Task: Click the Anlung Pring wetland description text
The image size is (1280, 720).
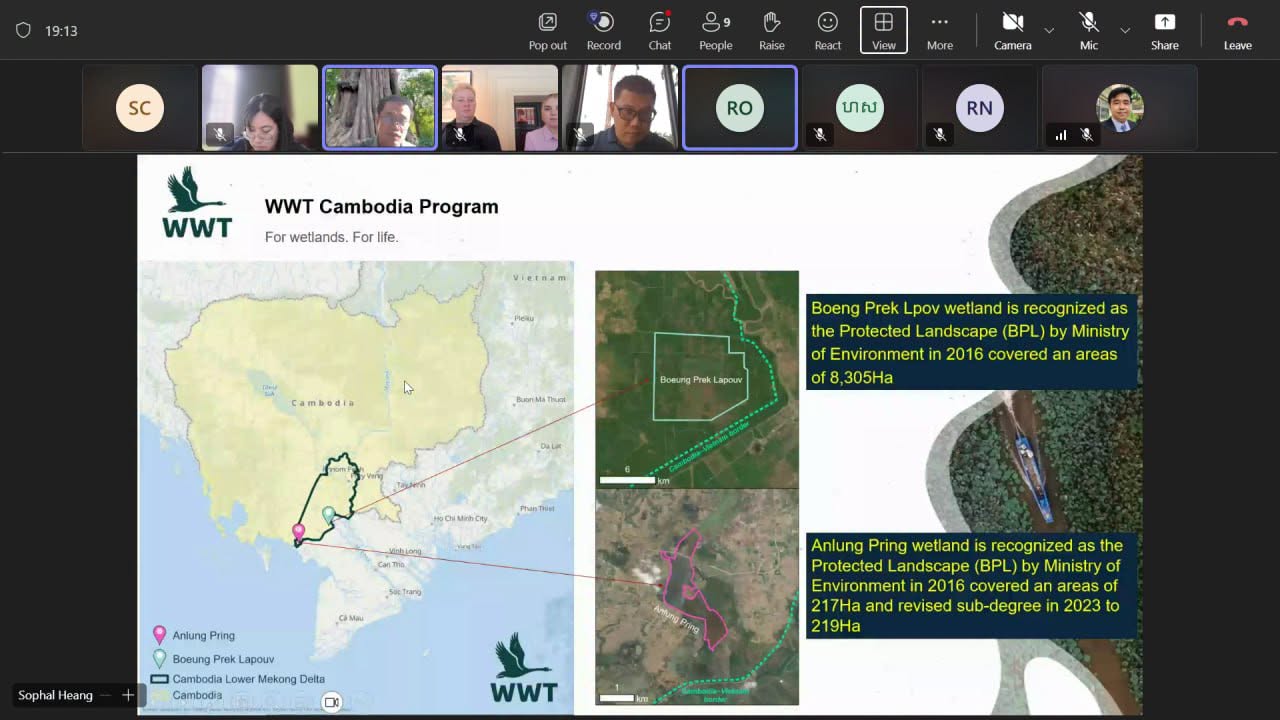Action: [x=971, y=586]
